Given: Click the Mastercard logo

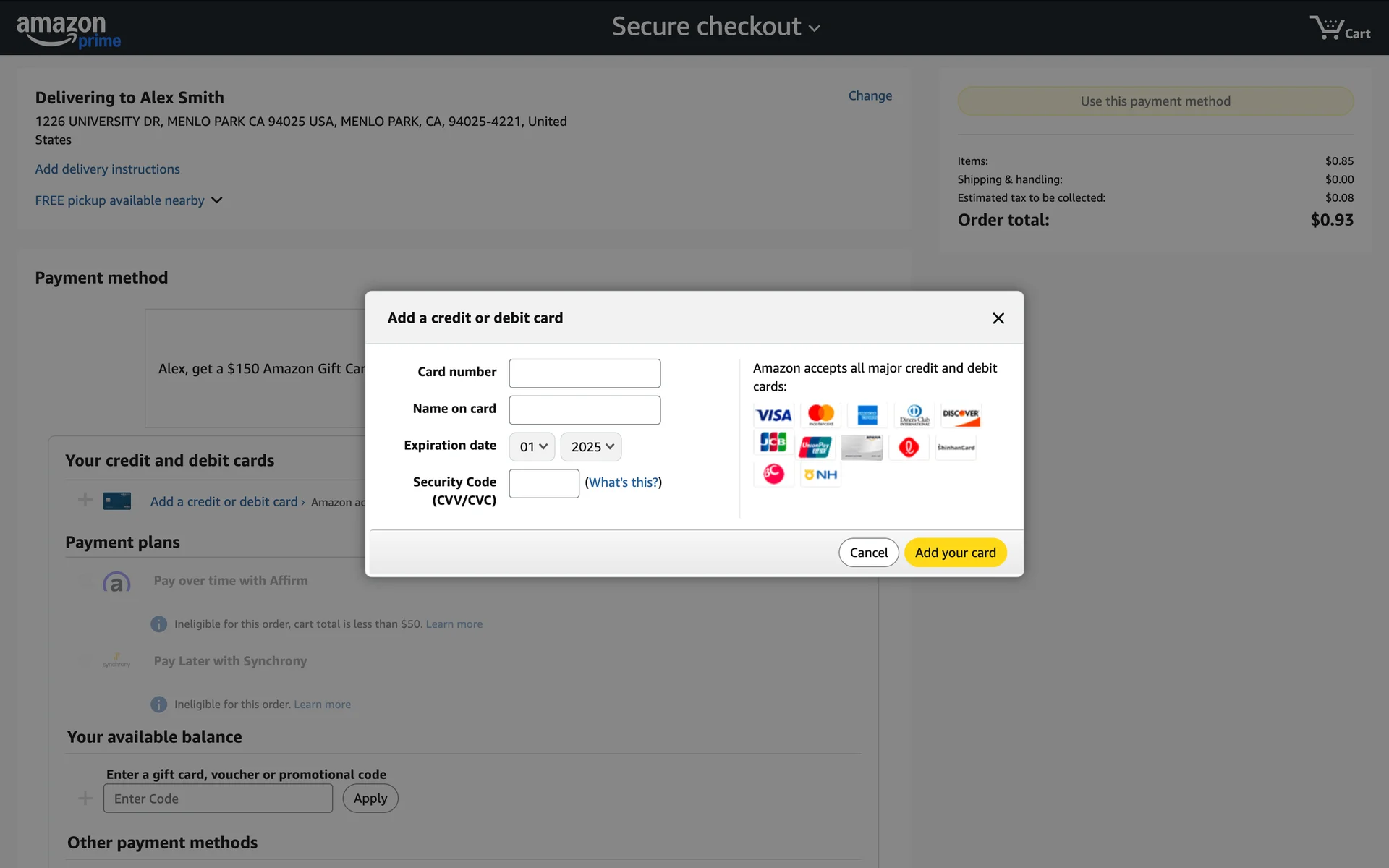Looking at the screenshot, I should pos(820,414).
